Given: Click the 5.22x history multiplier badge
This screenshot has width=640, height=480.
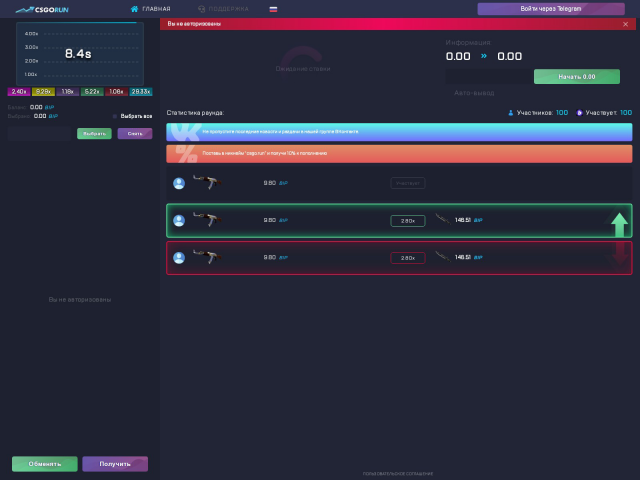Looking at the screenshot, I should (x=92, y=91).
